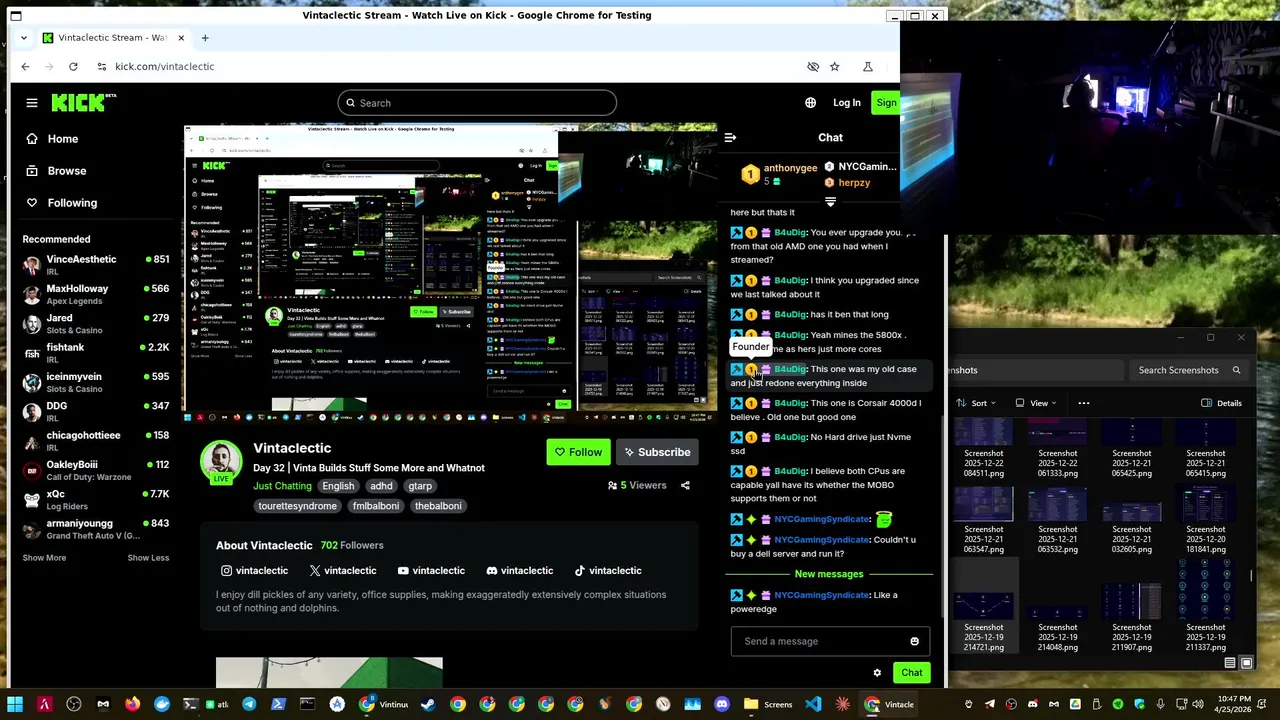Share the Vintaclectic stream

(x=685, y=486)
